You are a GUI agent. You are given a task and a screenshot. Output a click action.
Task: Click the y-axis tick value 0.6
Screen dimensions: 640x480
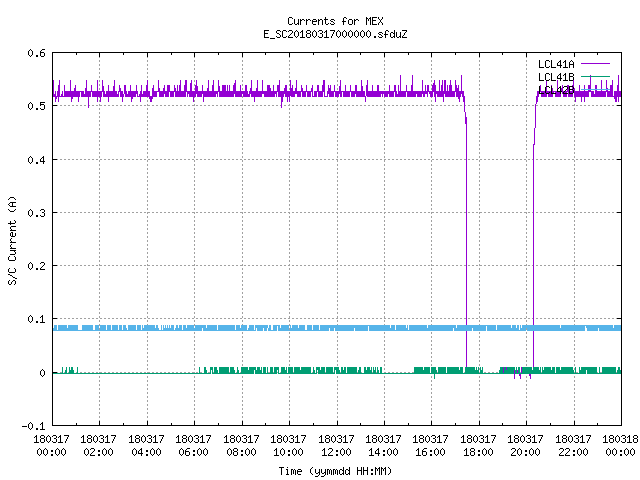36,53
